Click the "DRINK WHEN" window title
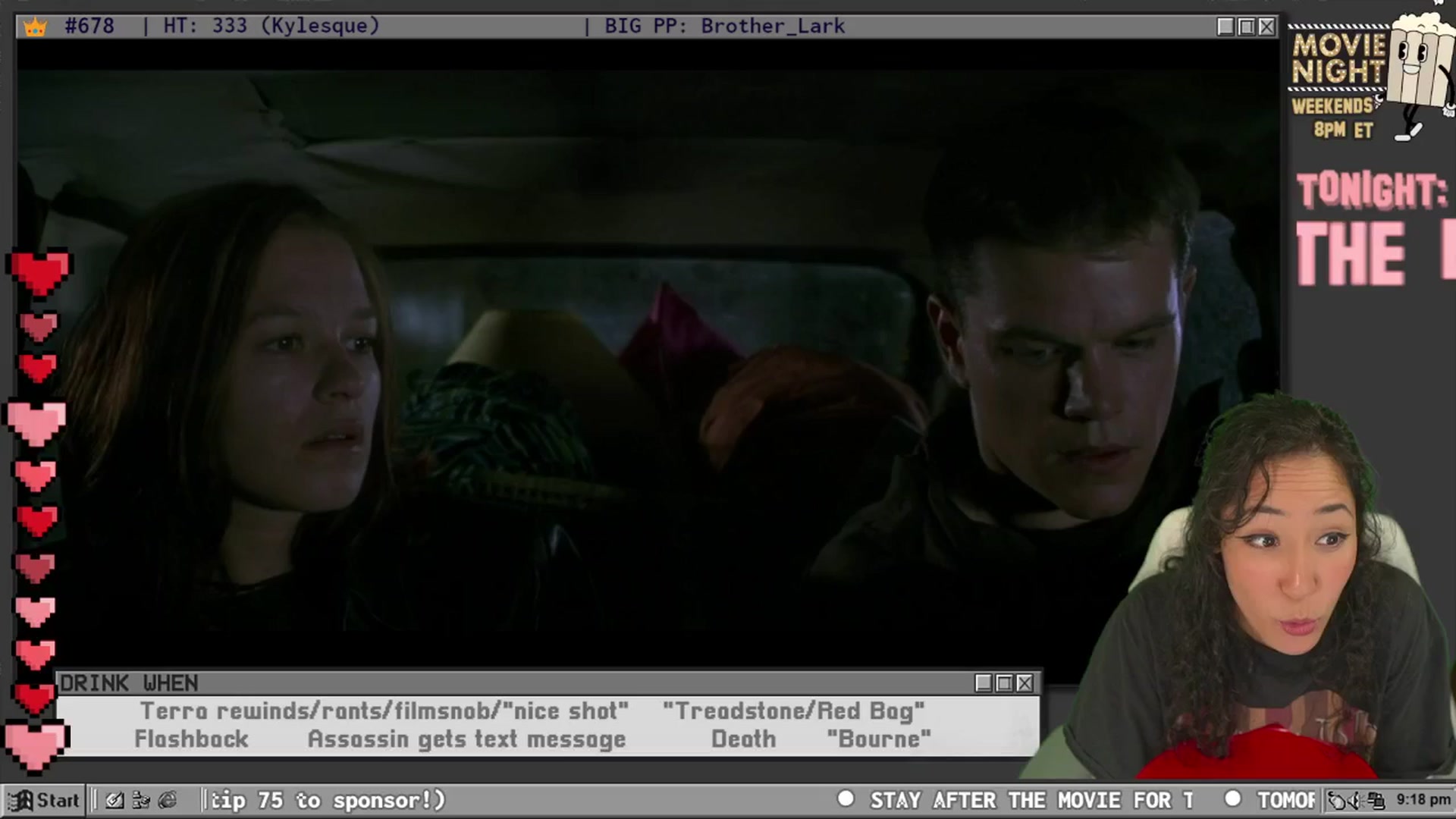1456x819 pixels. pyautogui.click(x=129, y=683)
